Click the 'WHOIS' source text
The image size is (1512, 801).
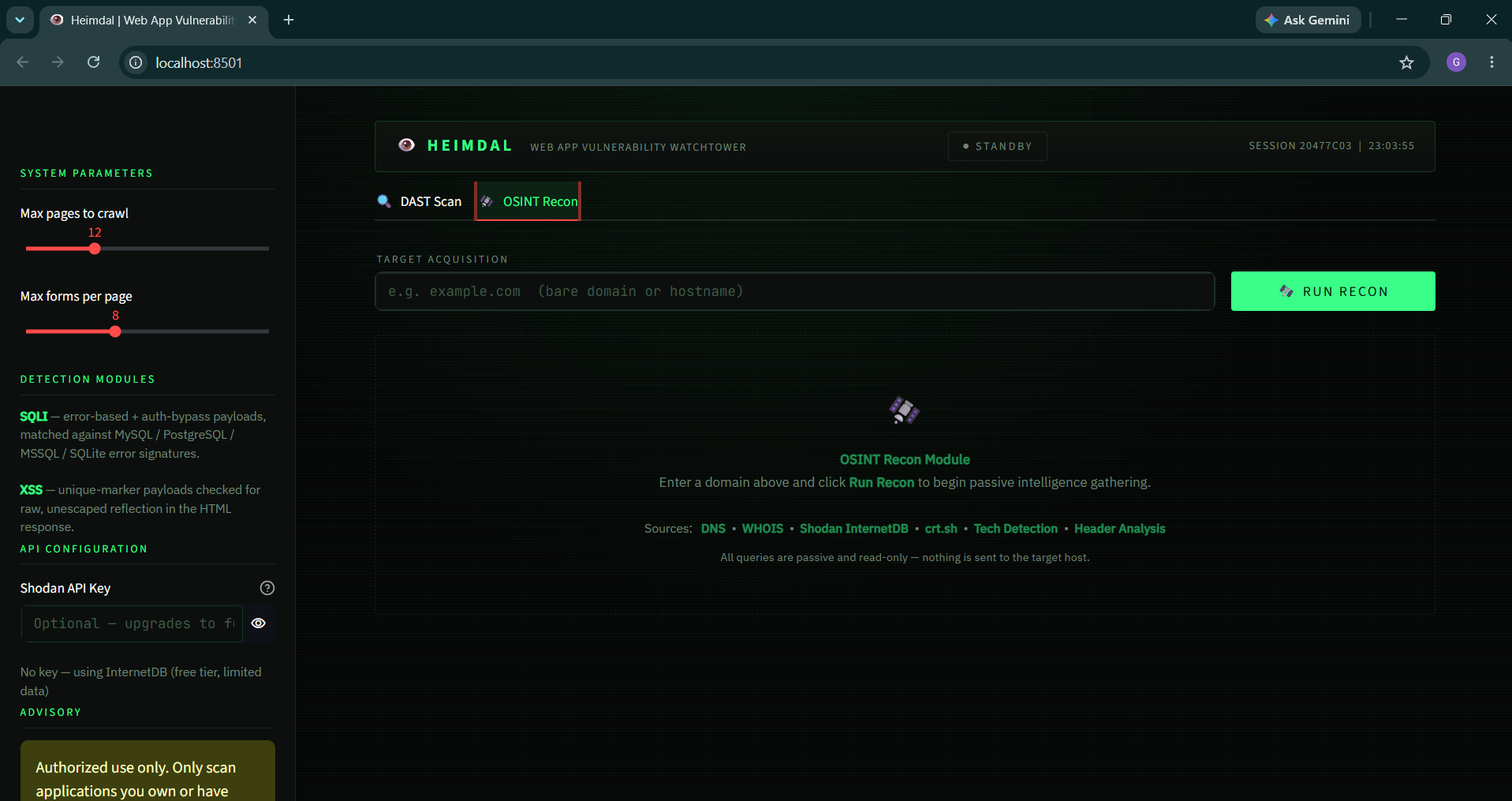[762, 529]
